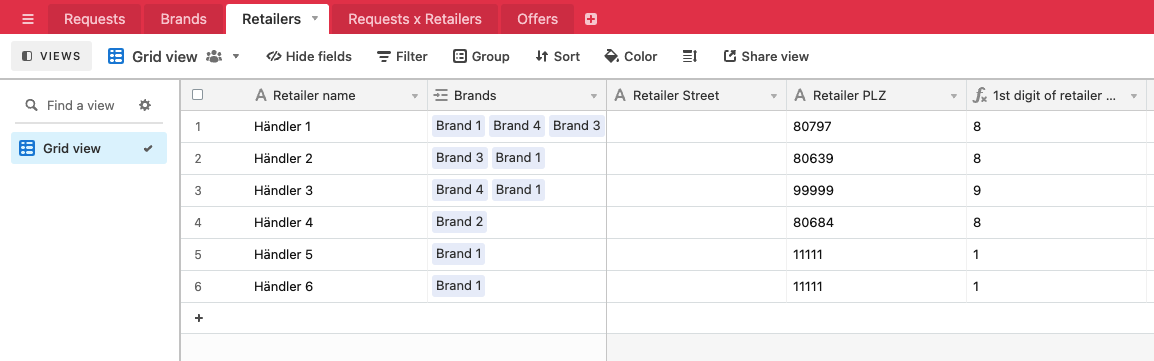
Task: Toggle the VIEWS sidebar
Action: point(52,56)
